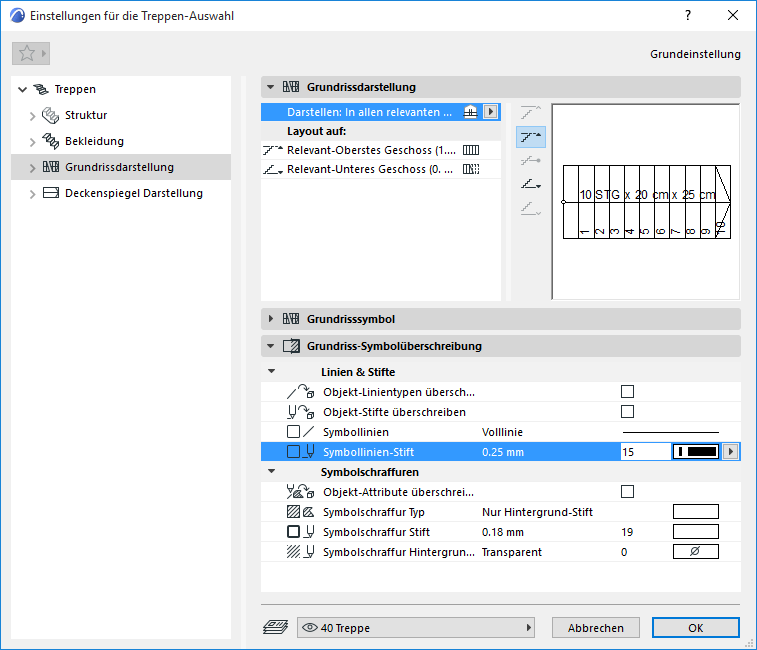The image size is (757, 650).
Task: Click the layer icon beside 40 Treppe
Action: [275, 627]
